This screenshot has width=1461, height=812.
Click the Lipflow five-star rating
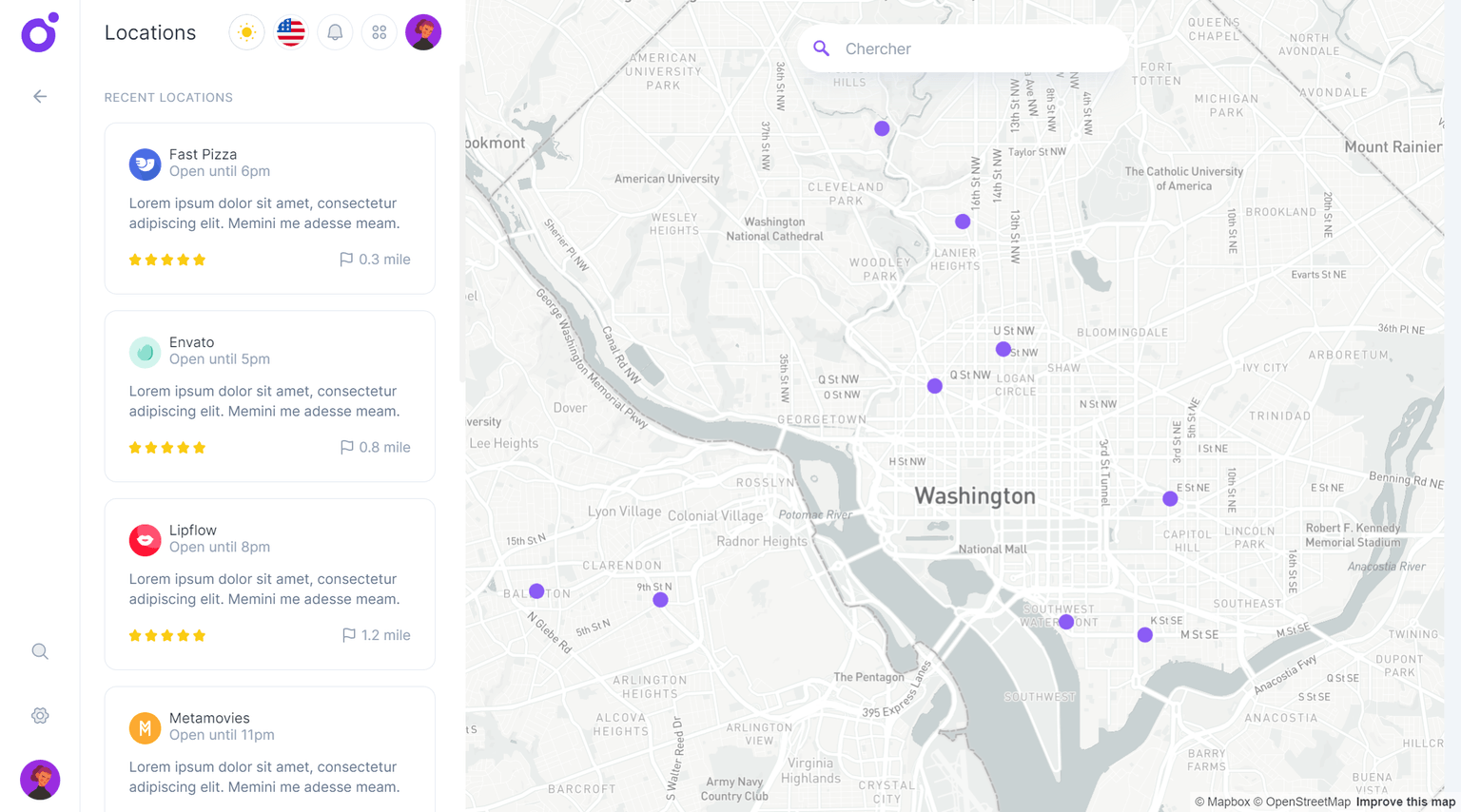point(167,635)
